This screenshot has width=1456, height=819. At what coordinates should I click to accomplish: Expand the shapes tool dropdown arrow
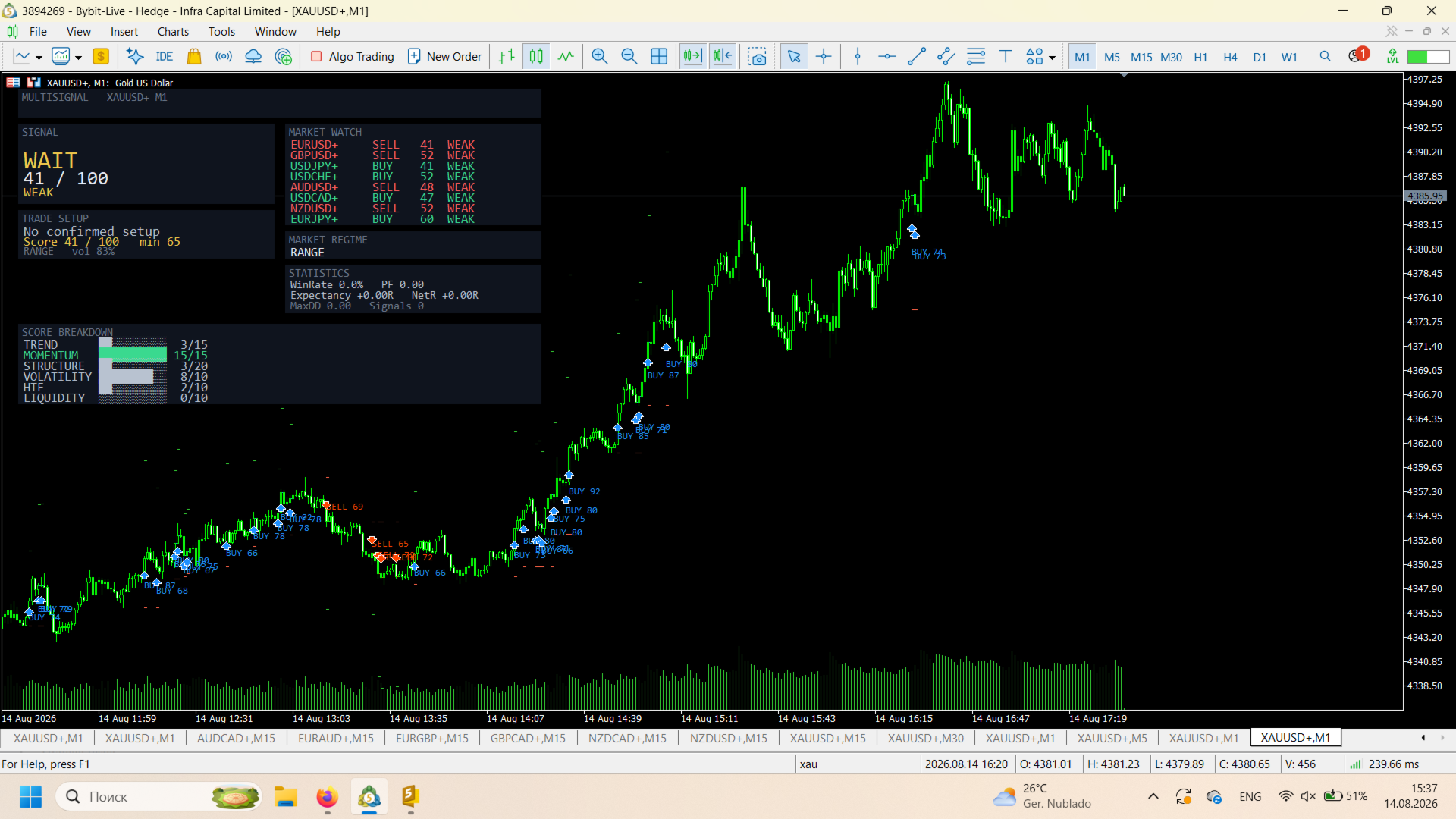coord(1052,58)
